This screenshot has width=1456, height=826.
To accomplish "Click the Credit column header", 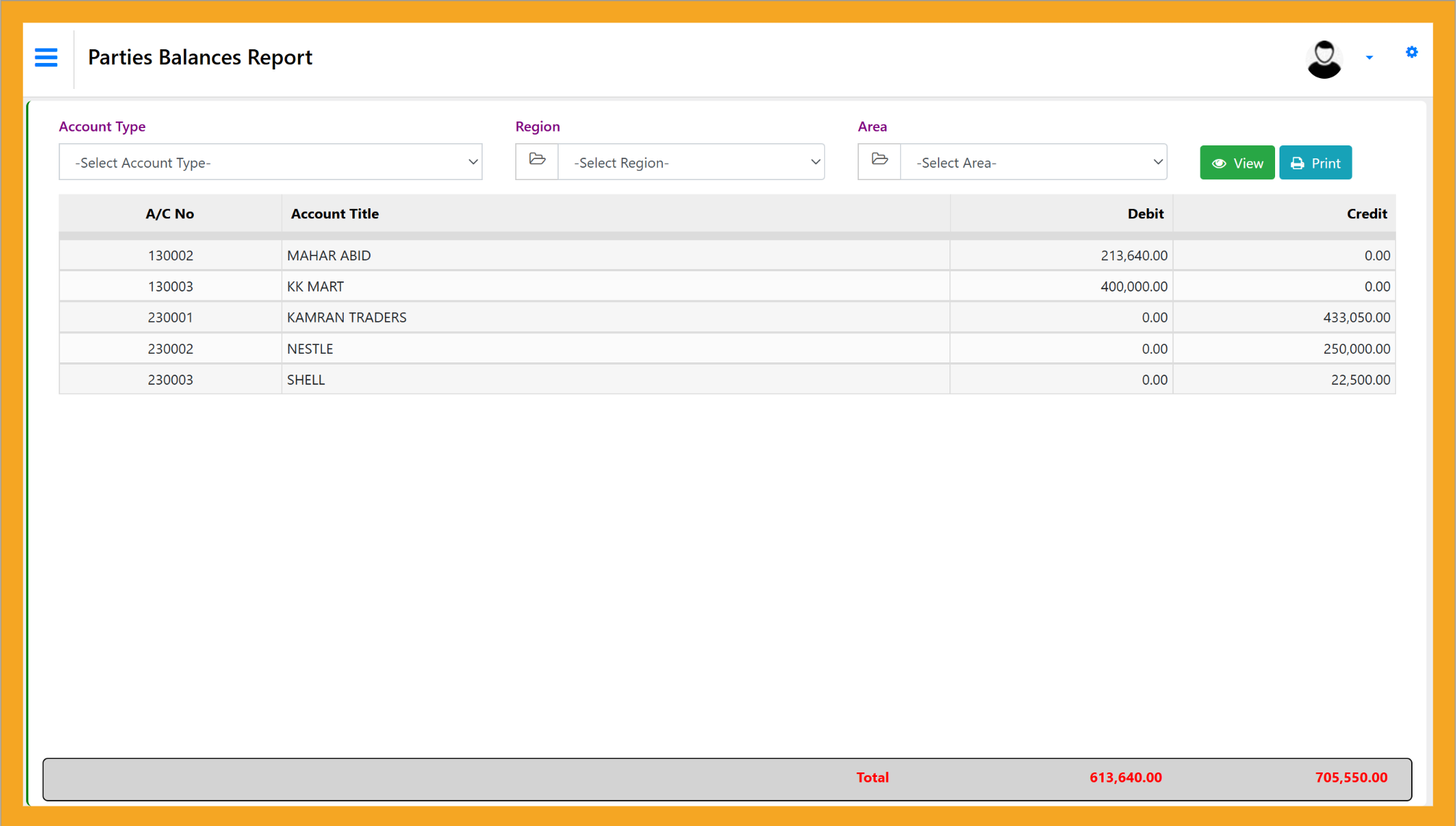I will [x=1366, y=213].
